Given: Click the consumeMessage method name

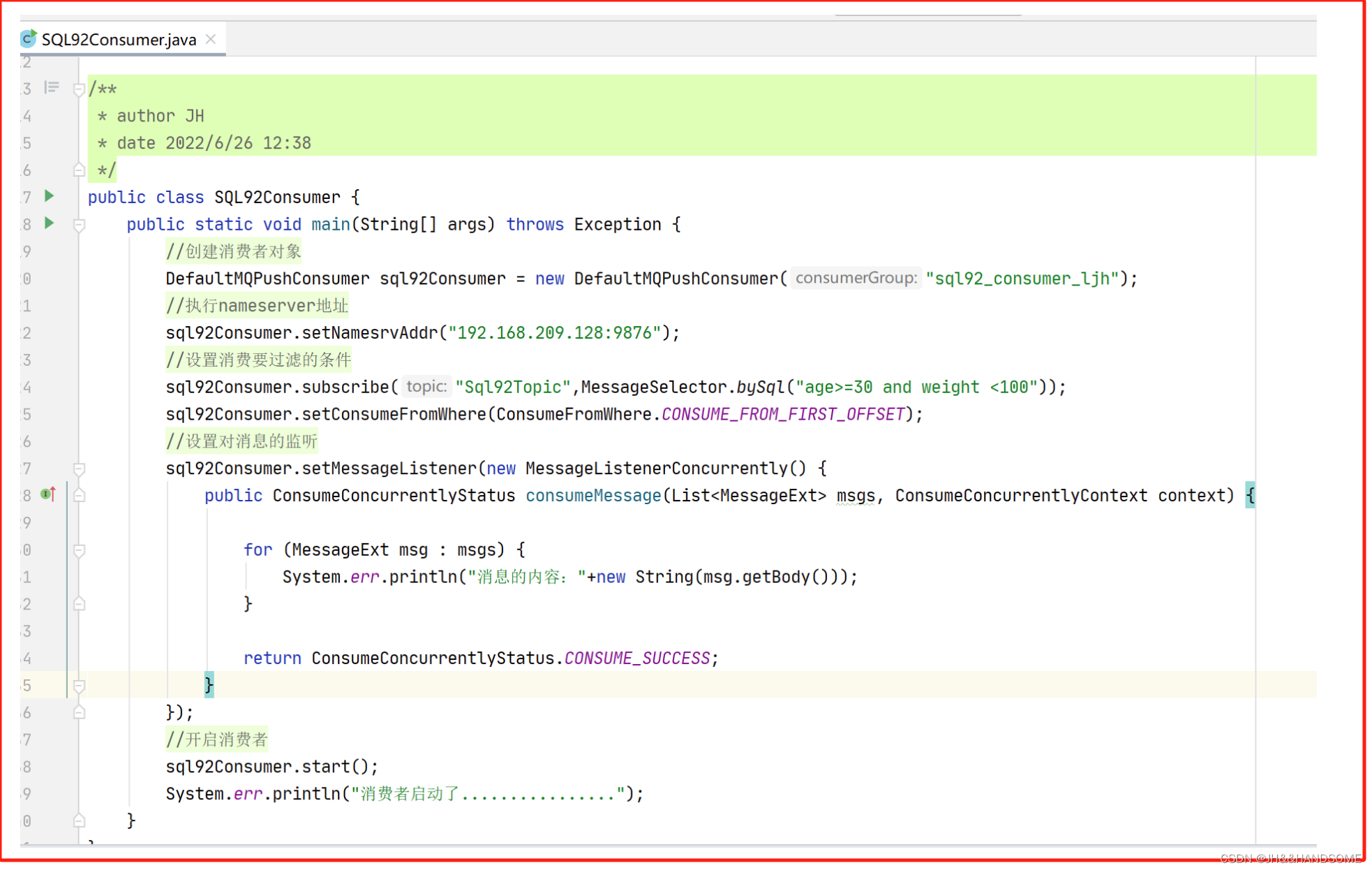Looking at the screenshot, I should (x=592, y=496).
